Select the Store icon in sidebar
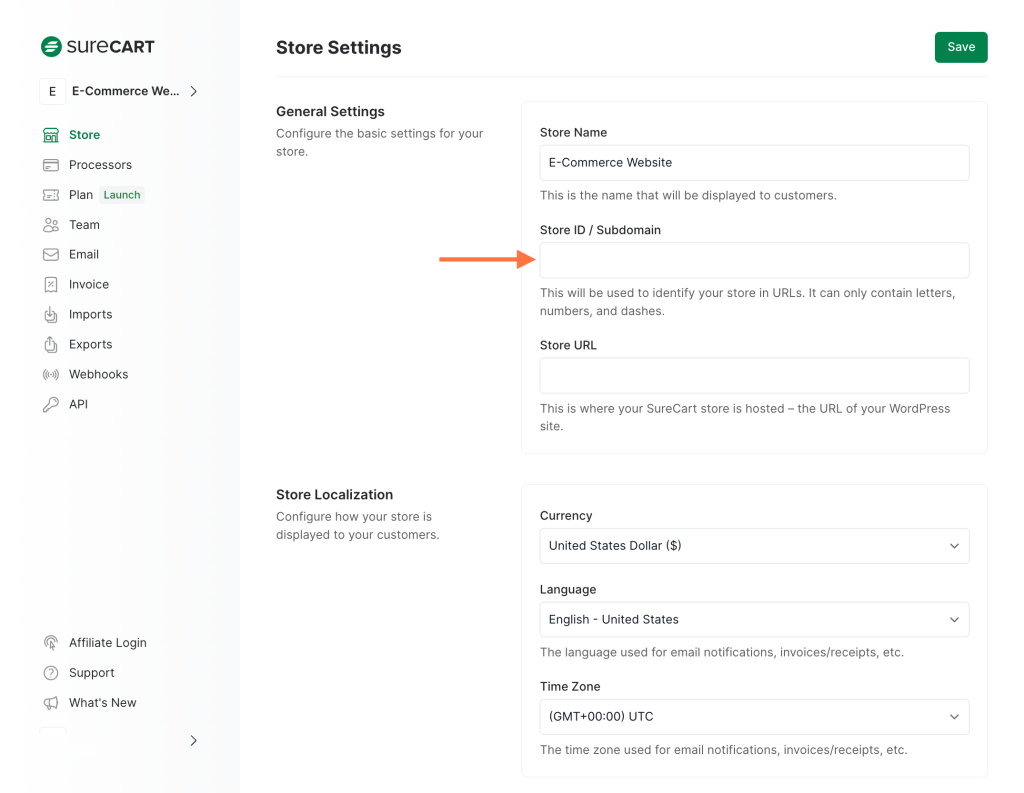This screenshot has height=793, width=1024. (52, 134)
